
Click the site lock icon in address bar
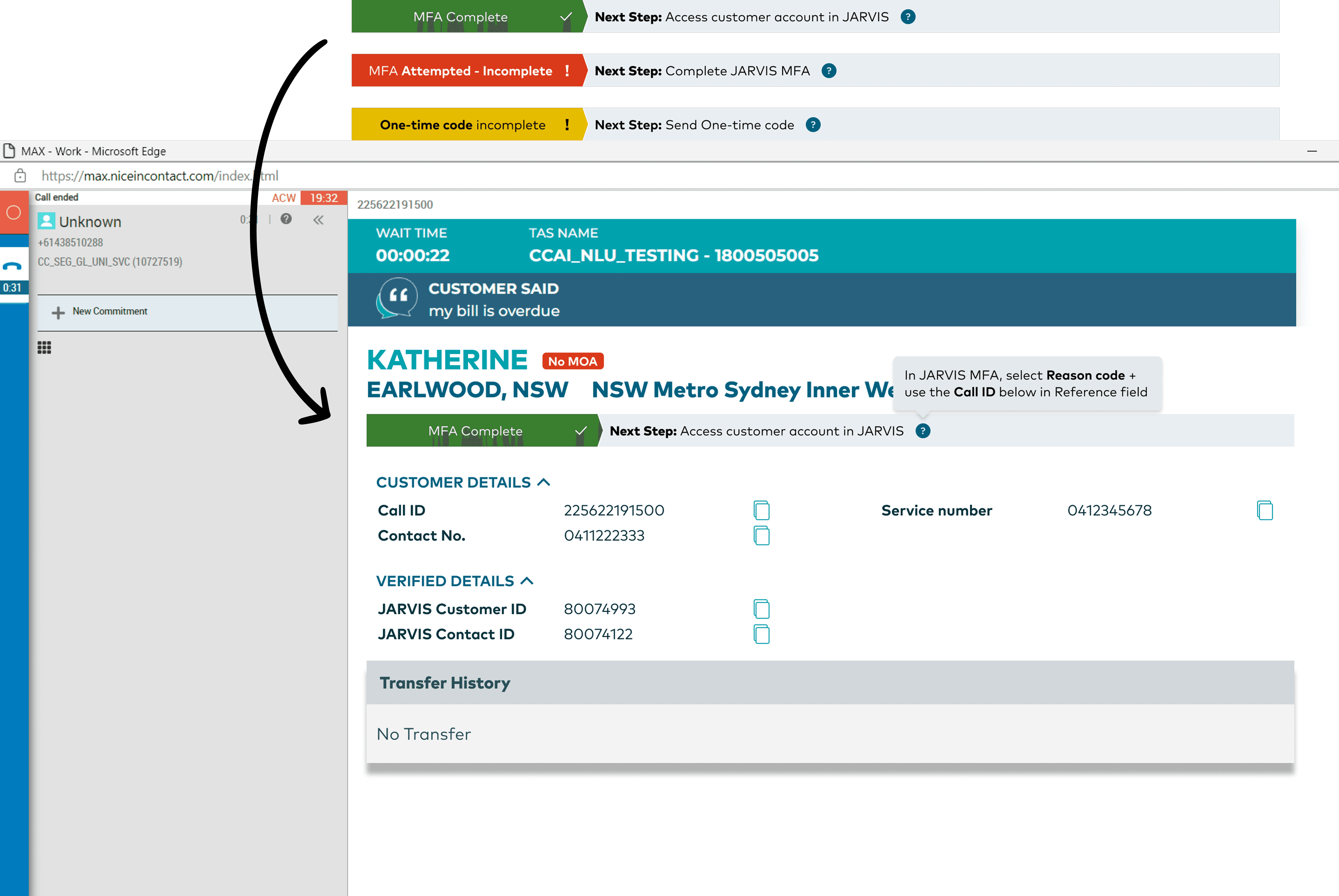coord(20,176)
